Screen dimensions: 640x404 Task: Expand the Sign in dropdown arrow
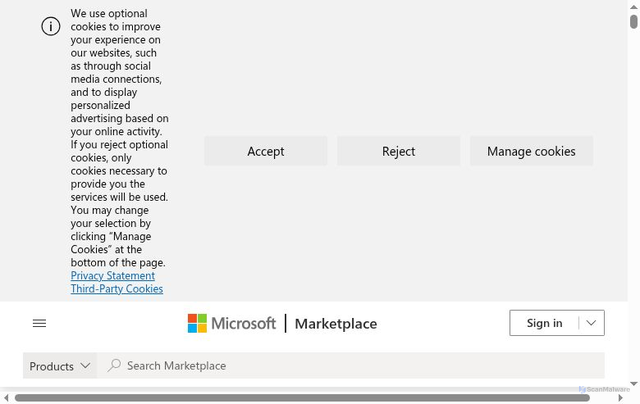591,323
